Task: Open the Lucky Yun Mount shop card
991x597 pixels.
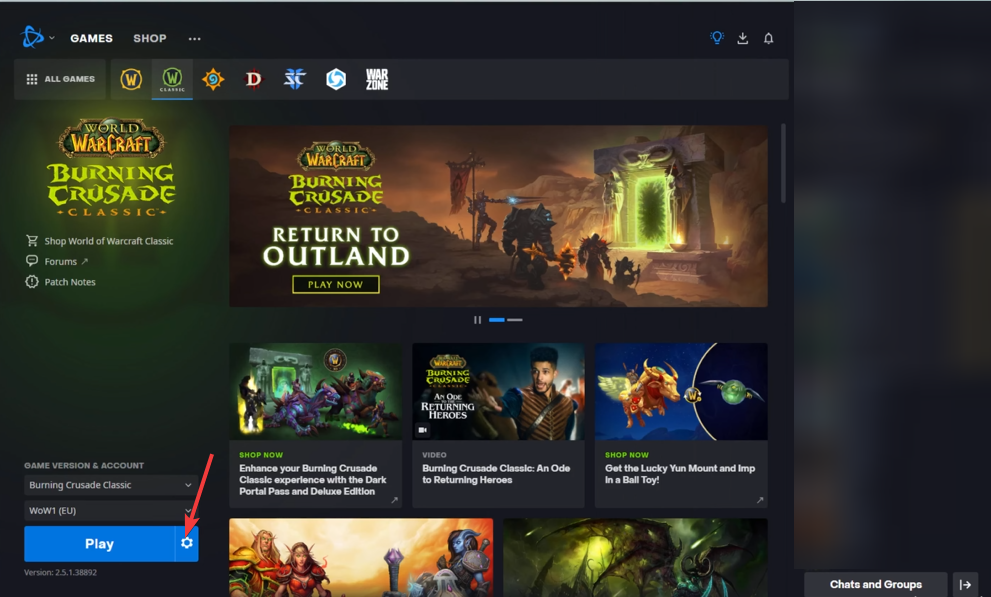Action: tap(681, 425)
